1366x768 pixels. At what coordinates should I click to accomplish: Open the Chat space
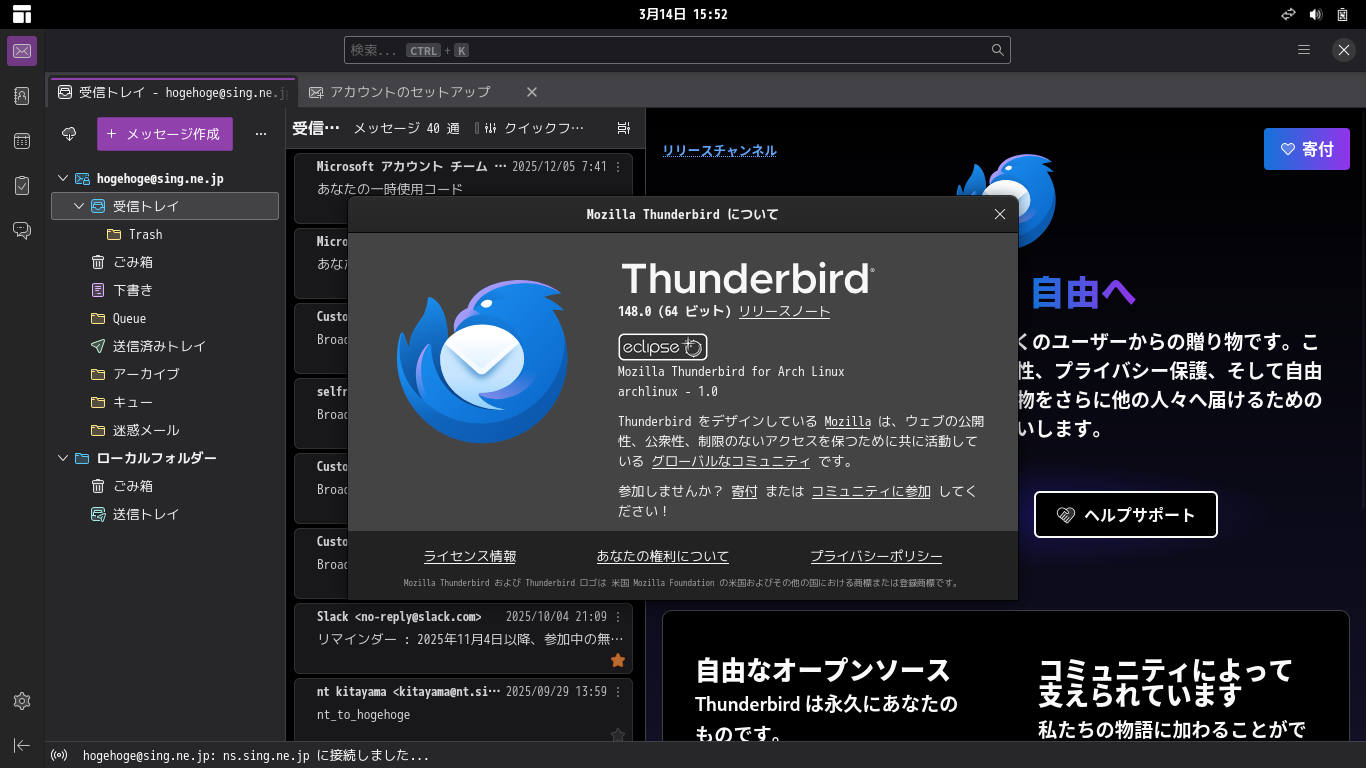(x=22, y=231)
